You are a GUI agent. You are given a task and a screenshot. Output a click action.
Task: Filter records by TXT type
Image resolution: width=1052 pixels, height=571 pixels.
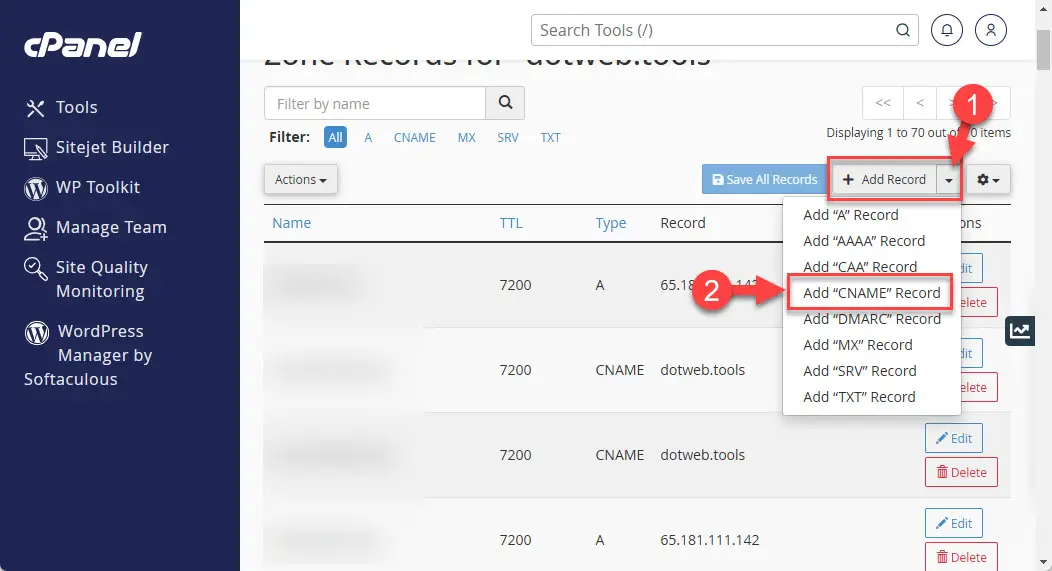tap(550, 138)
